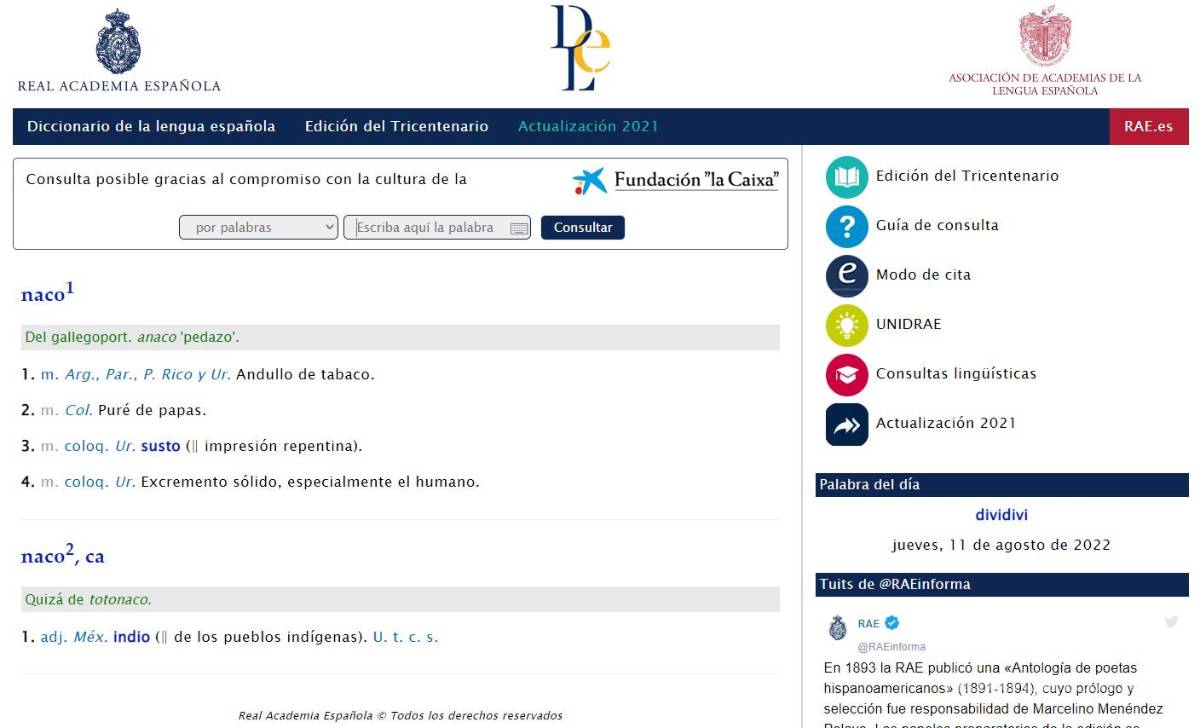Open Consultas lingüísticas mail icon
1200x728 pixels.
(x=846, y=374)
